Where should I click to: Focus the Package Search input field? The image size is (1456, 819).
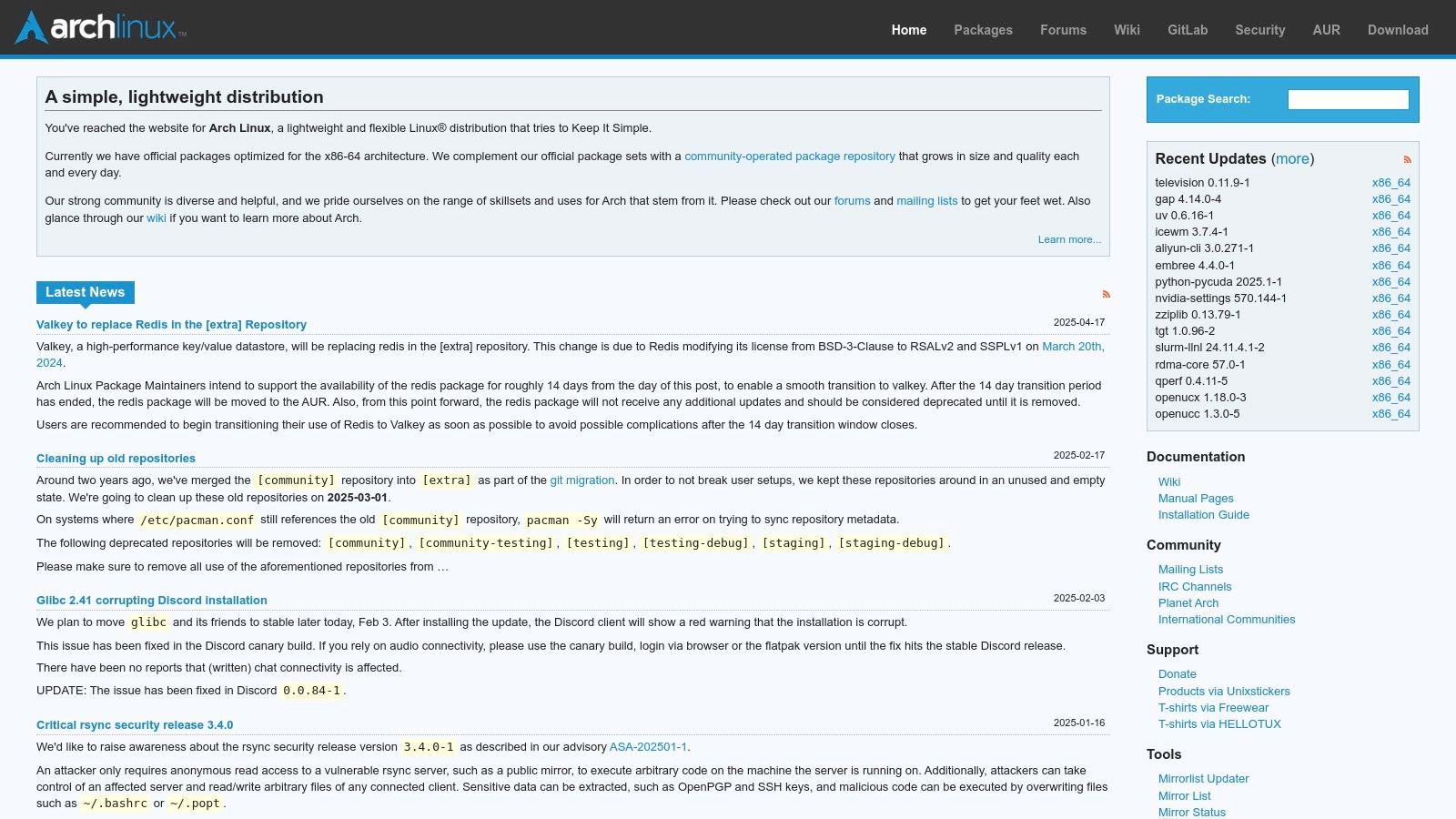[x=1348, y=99]
